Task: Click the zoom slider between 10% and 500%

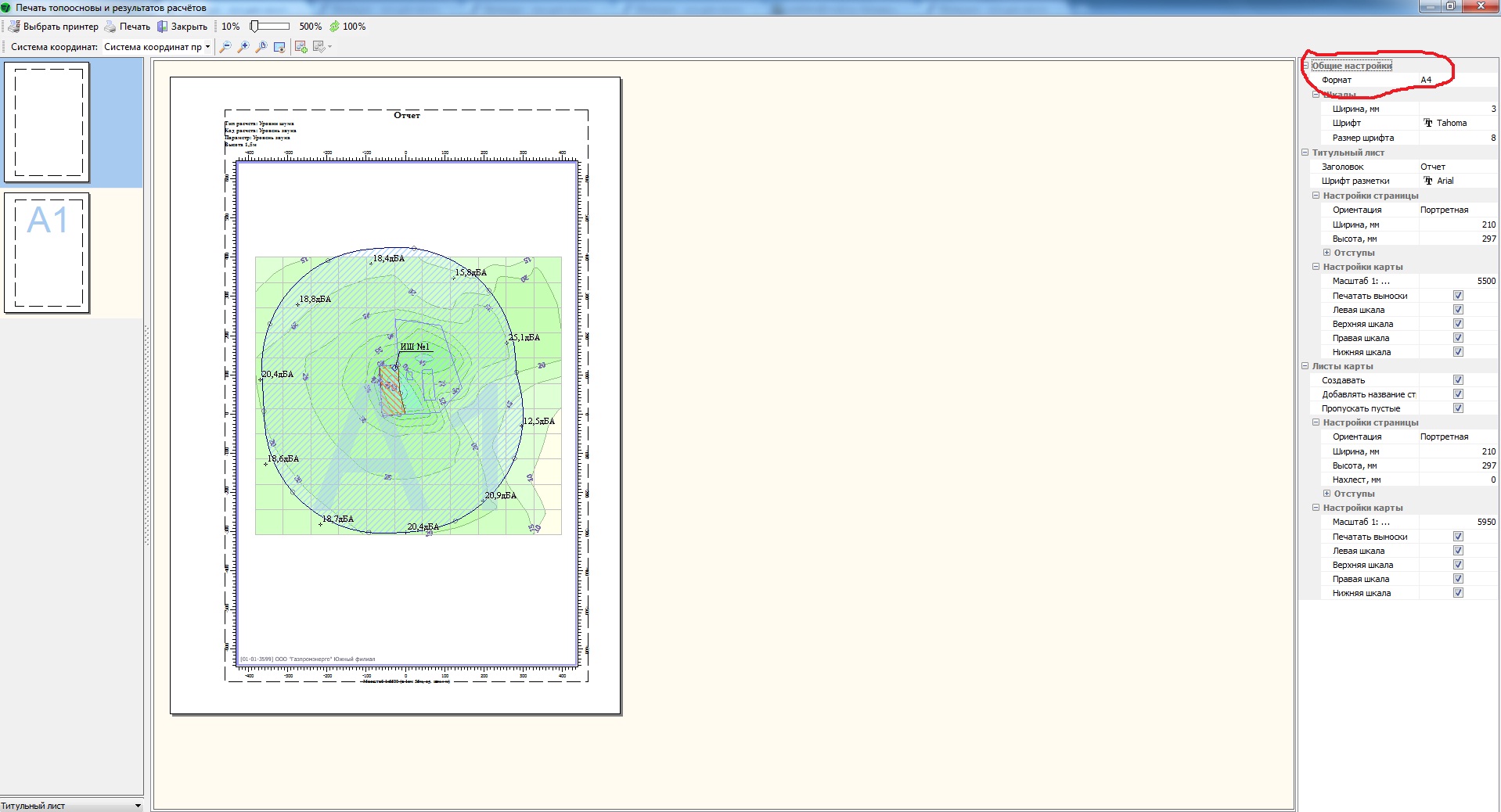Action: click(x=269, y=27)
